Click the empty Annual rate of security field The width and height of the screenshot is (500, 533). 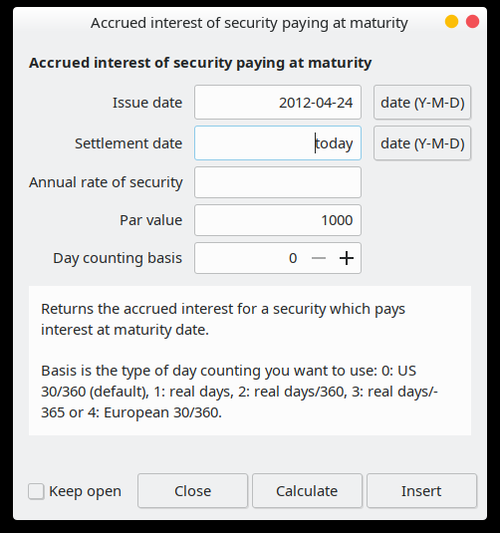(x=278, y=182)
